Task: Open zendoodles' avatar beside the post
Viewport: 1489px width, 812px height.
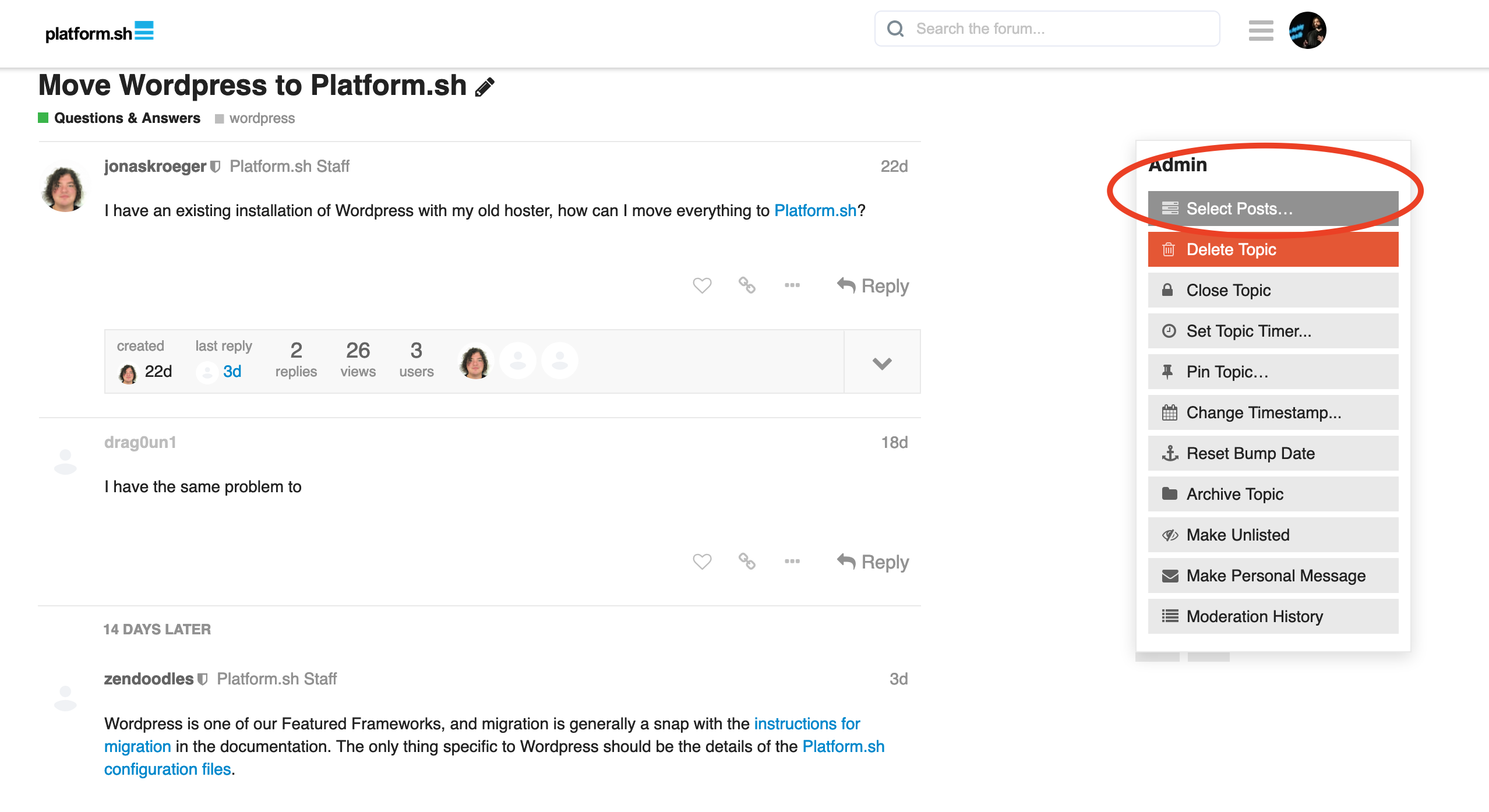Action: pos(65,698)
